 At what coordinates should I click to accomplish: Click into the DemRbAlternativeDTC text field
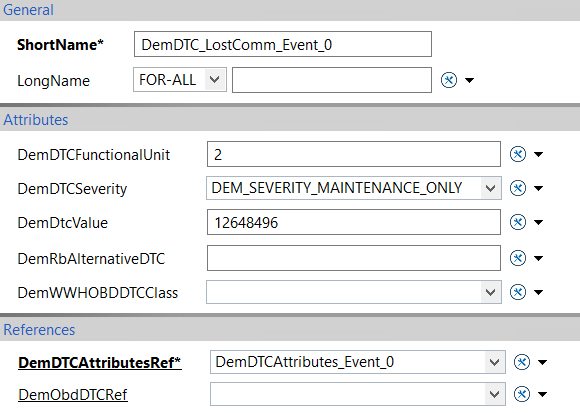pyautogui.click(x=354, y=258)
